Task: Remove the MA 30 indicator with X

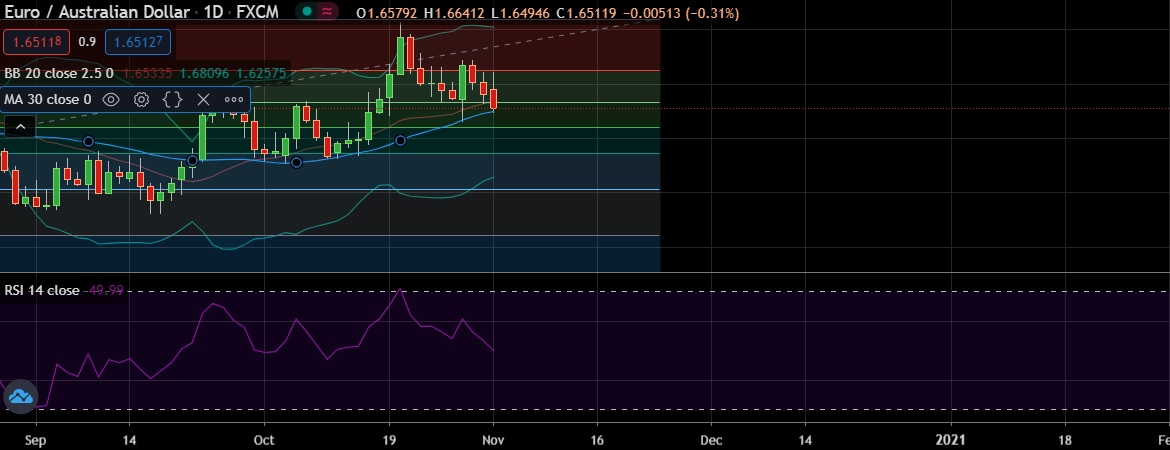Action: coord(203,99)
